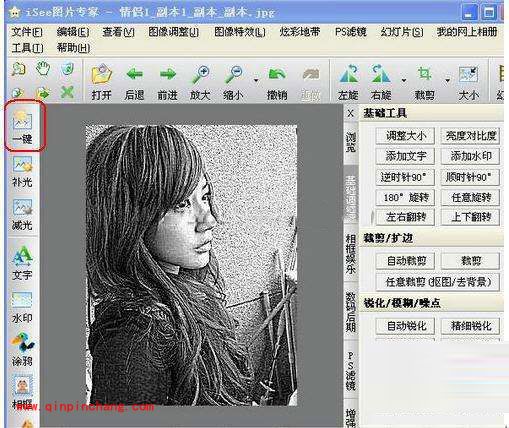Switch to the 相框娱乐 vertical tab
This screenshot has width=509, height=428.
[351, 254]
